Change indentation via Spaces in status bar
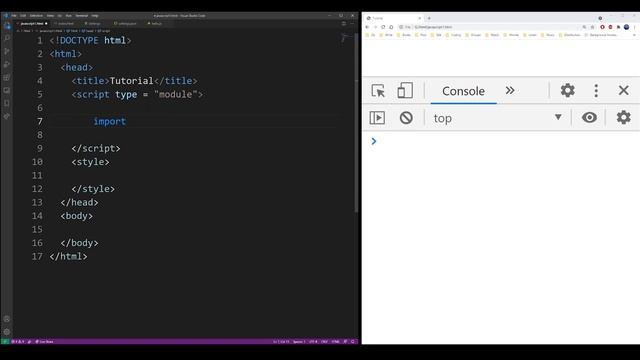This screenshot has height=360, width=640. [x=299, y=342]
